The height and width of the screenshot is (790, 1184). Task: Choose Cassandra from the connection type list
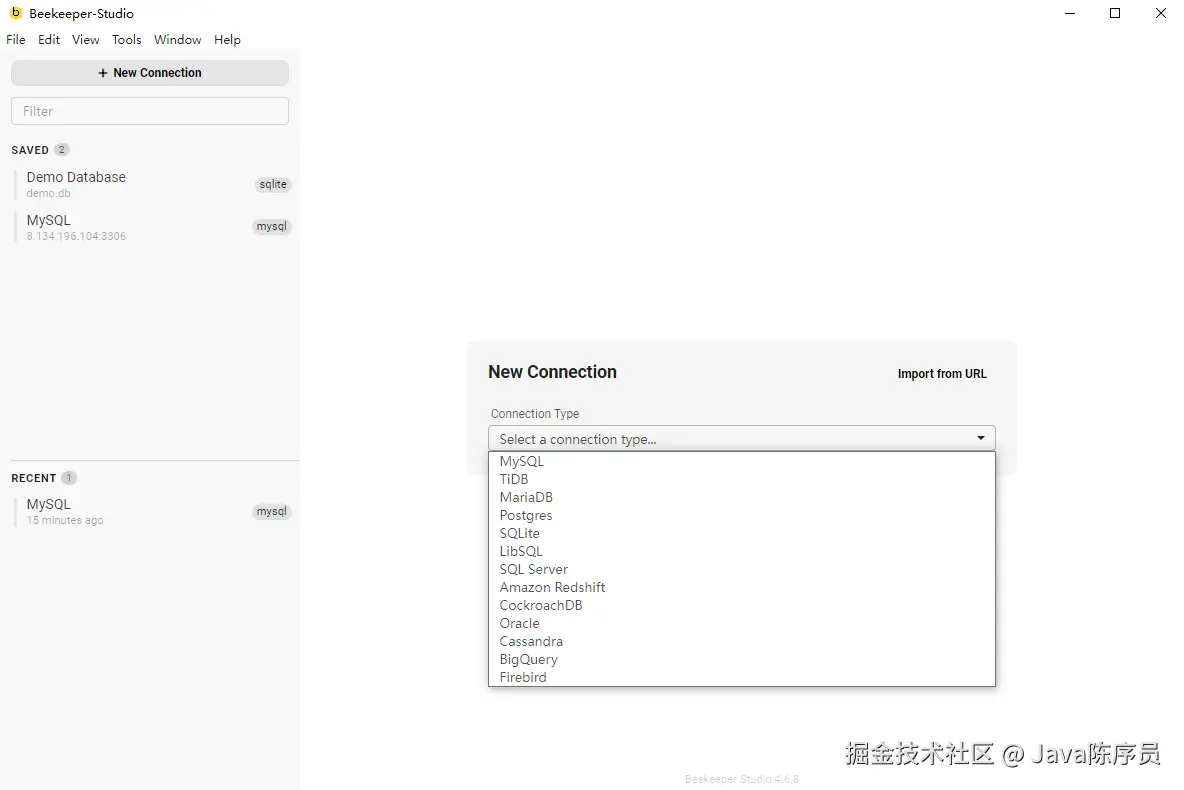742,641
